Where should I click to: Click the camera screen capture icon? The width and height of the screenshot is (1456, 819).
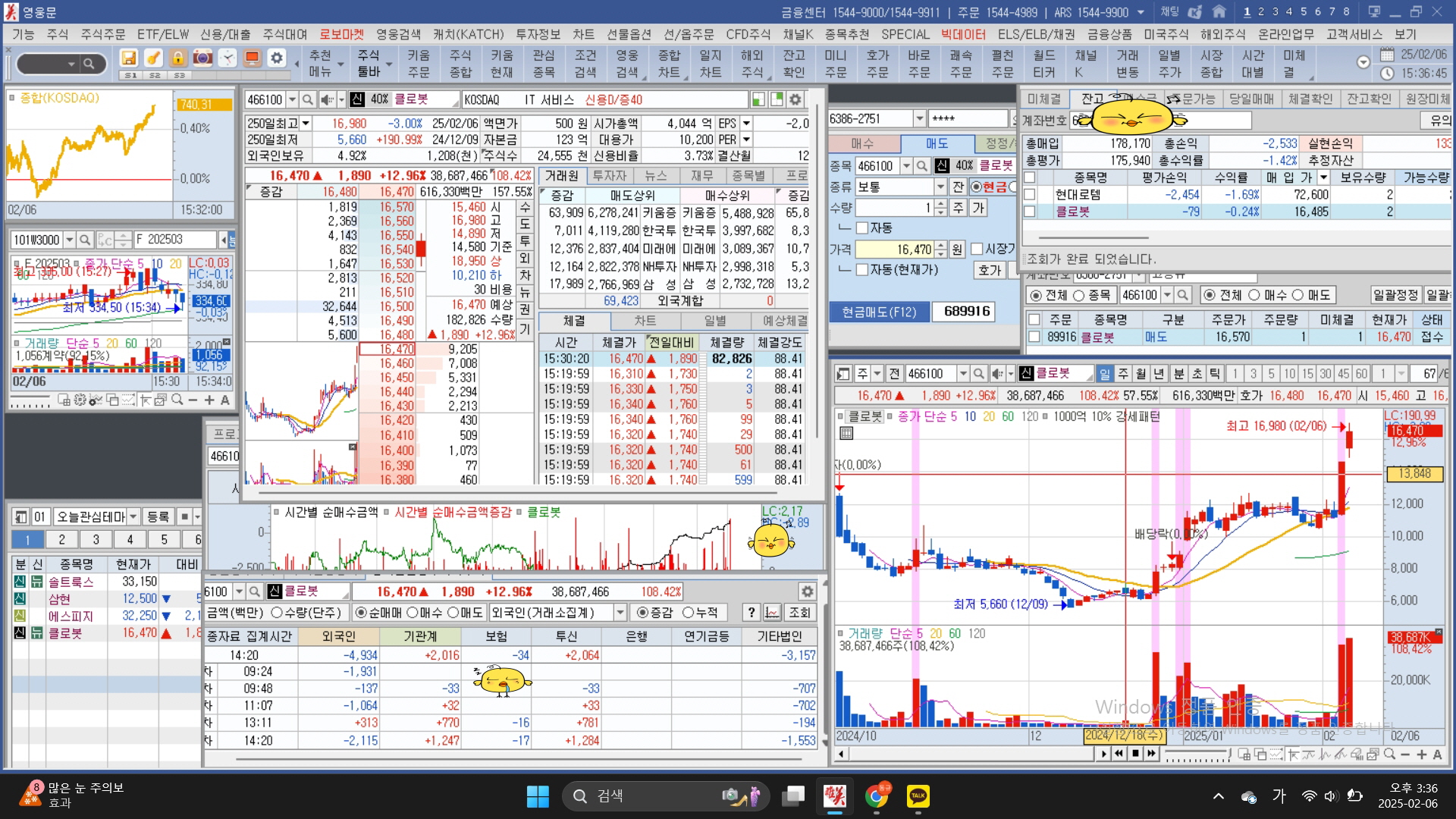click(x=202, y=58)
